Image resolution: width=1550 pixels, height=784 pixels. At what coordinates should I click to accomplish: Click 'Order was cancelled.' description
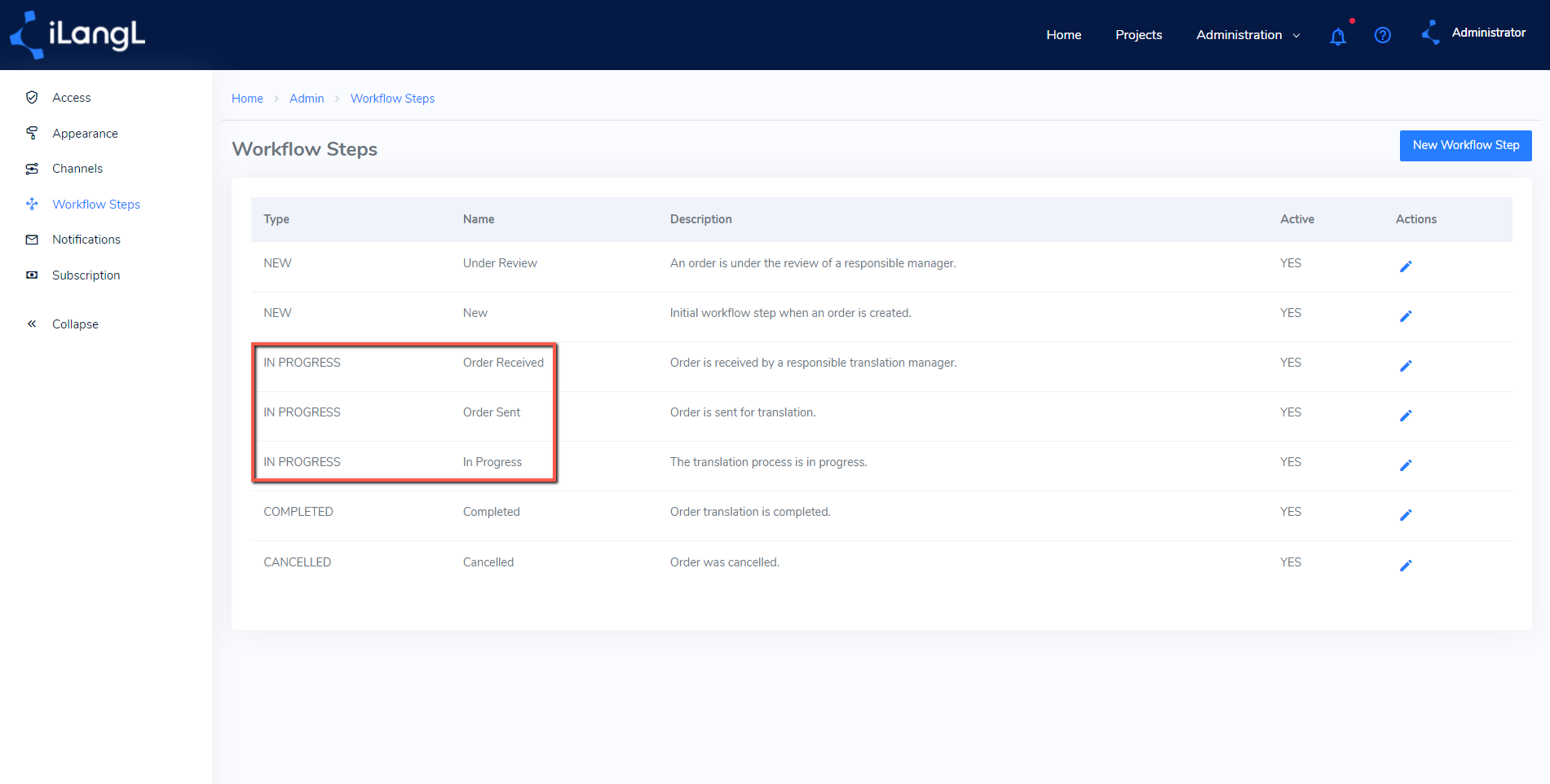[725, 562]
